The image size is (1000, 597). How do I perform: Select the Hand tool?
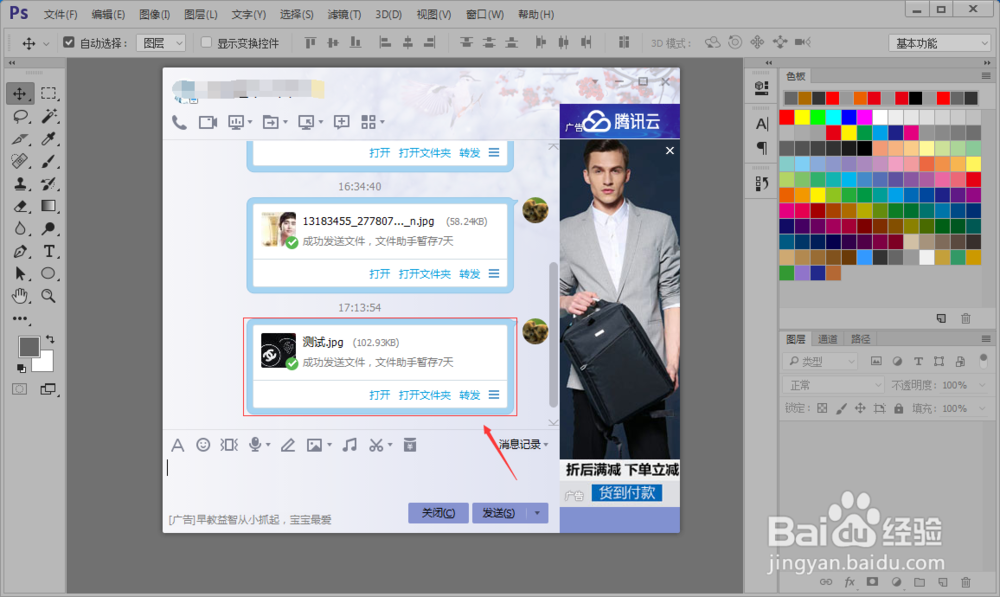[20, 296]
